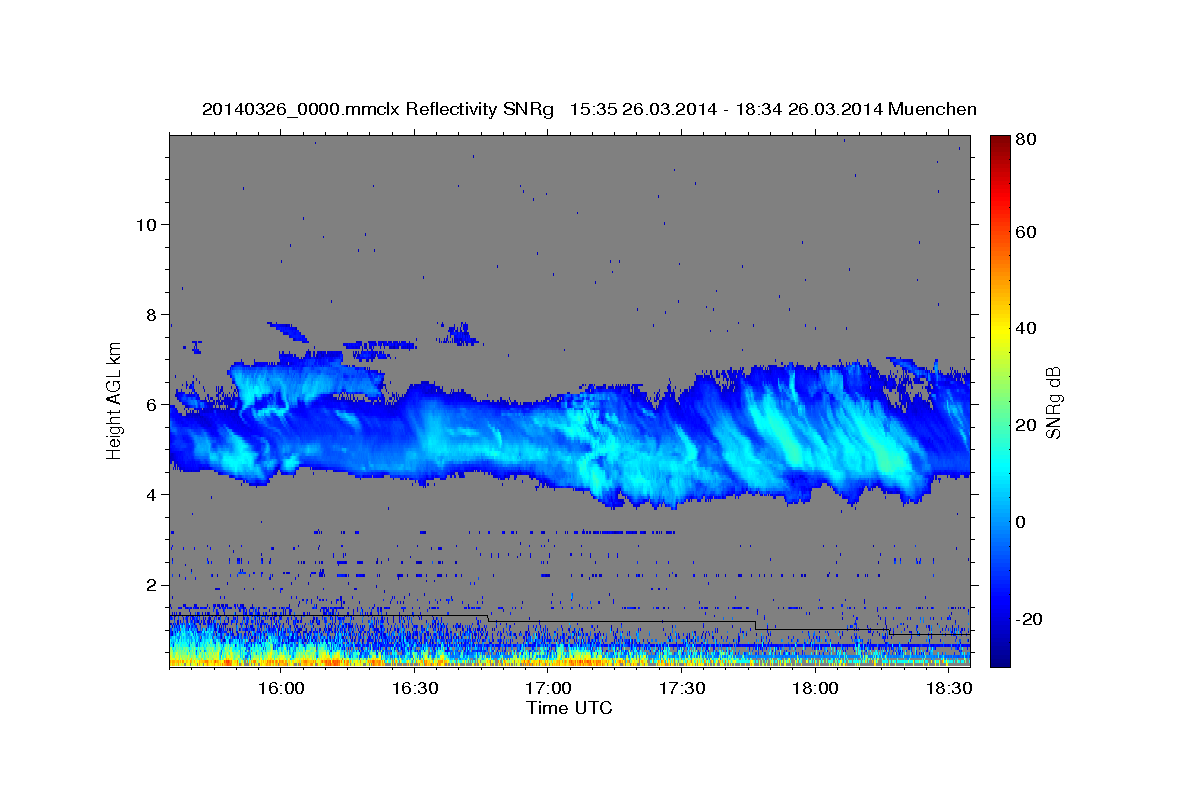Select the 18:30 time tick label

pyautogui.click(x=950, y=689)
